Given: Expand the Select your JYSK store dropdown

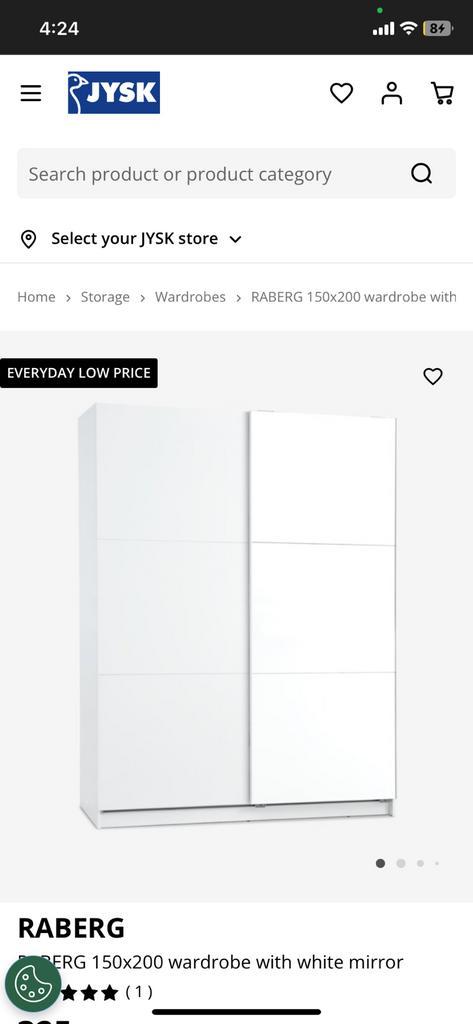Looking at the screenshot, I should pos(146,239).
